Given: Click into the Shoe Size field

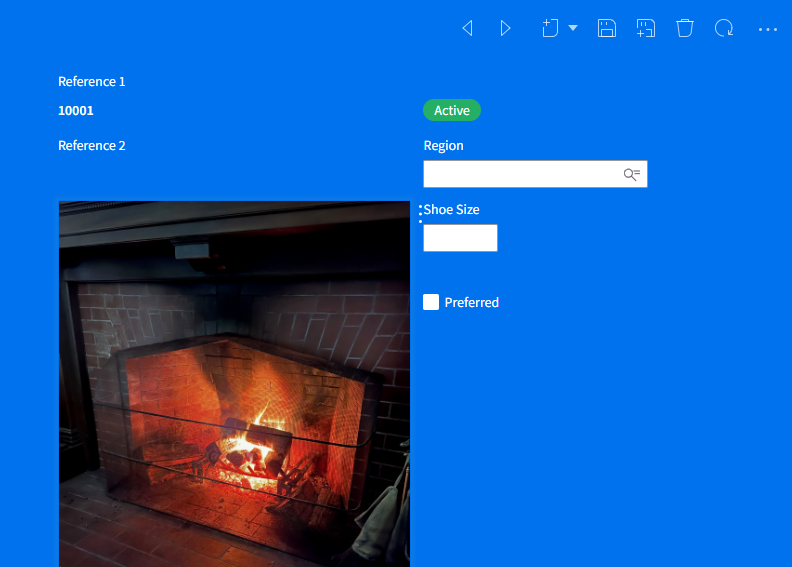Looking at the screenshot, I should (x=460, y=238).
